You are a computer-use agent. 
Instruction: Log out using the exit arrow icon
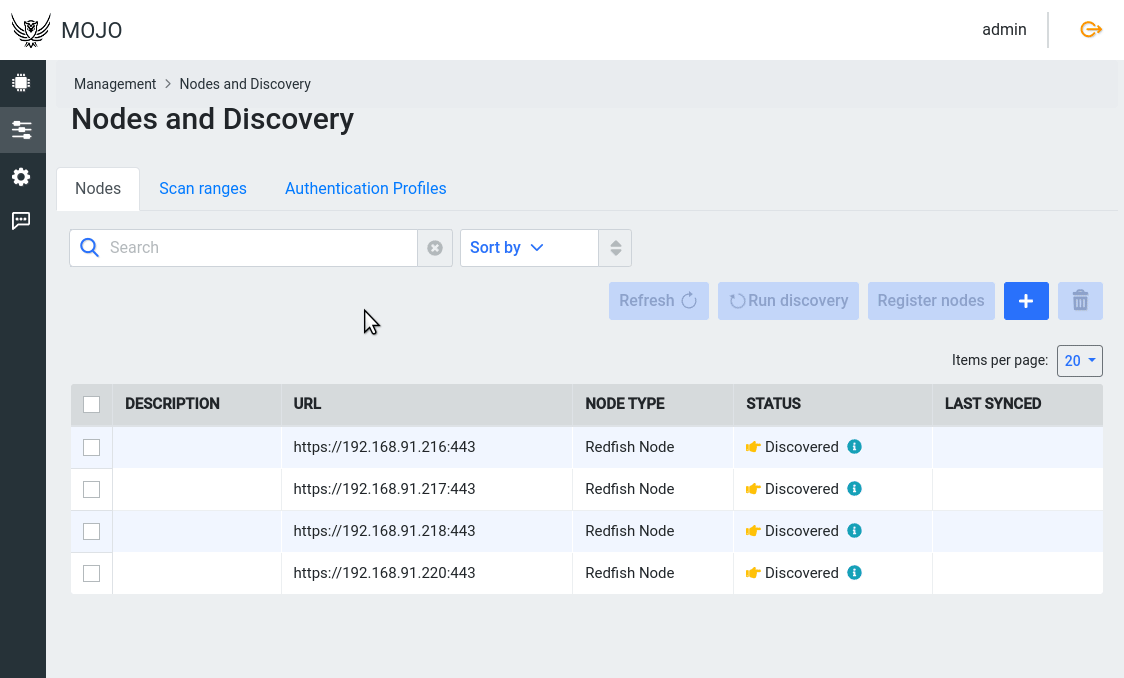pos(1090,30)
